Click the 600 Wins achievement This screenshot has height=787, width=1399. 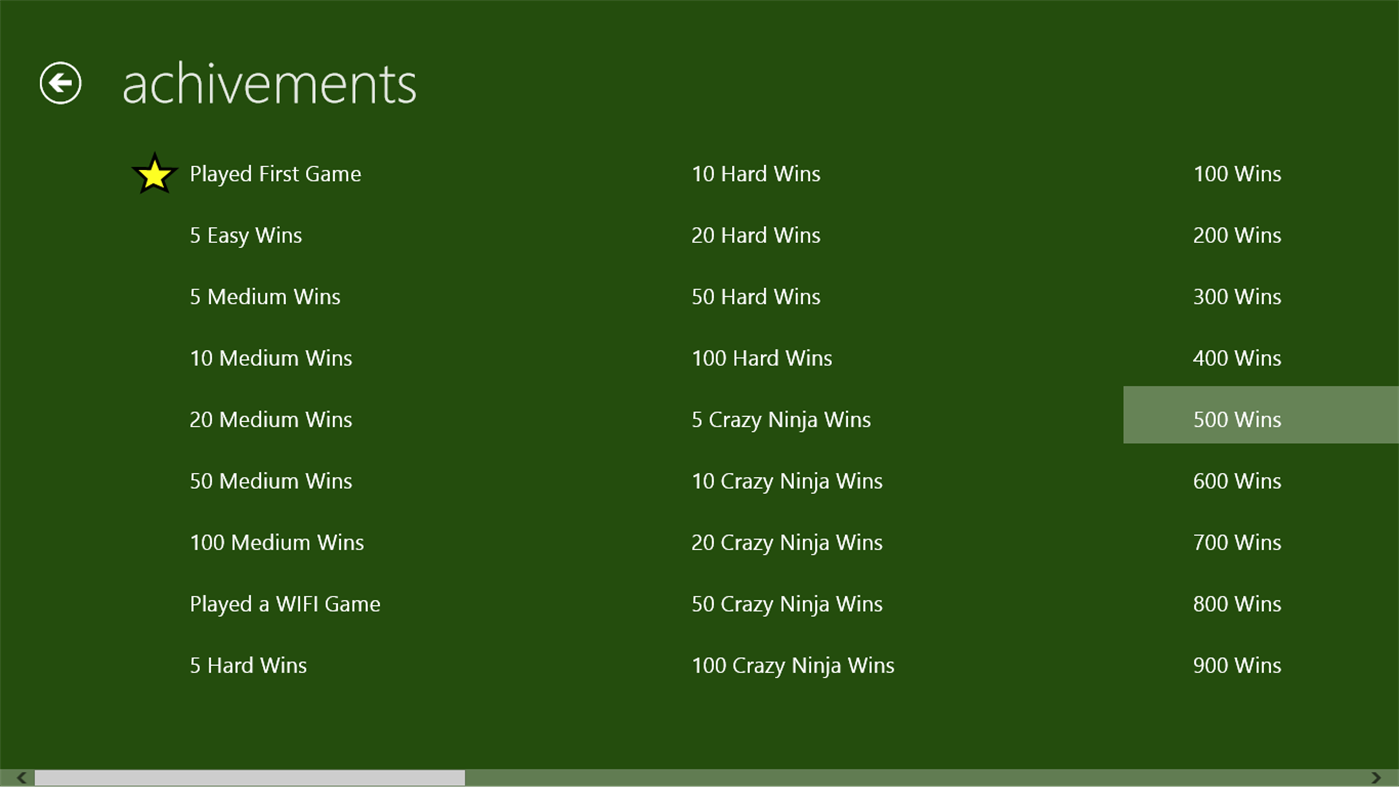click(x=1237, y=481)
